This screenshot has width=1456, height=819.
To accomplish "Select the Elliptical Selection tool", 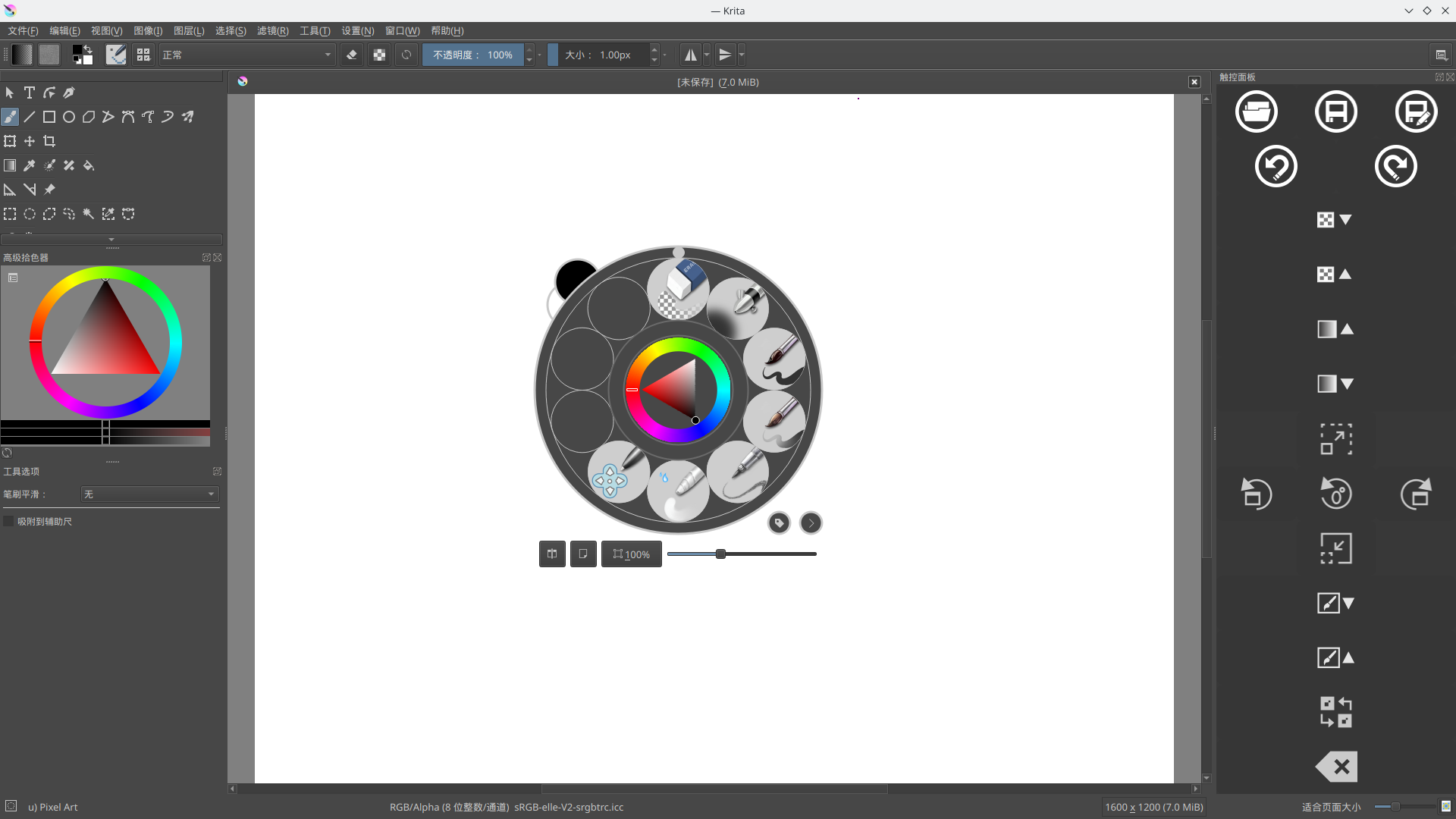I will coord(29,214).
